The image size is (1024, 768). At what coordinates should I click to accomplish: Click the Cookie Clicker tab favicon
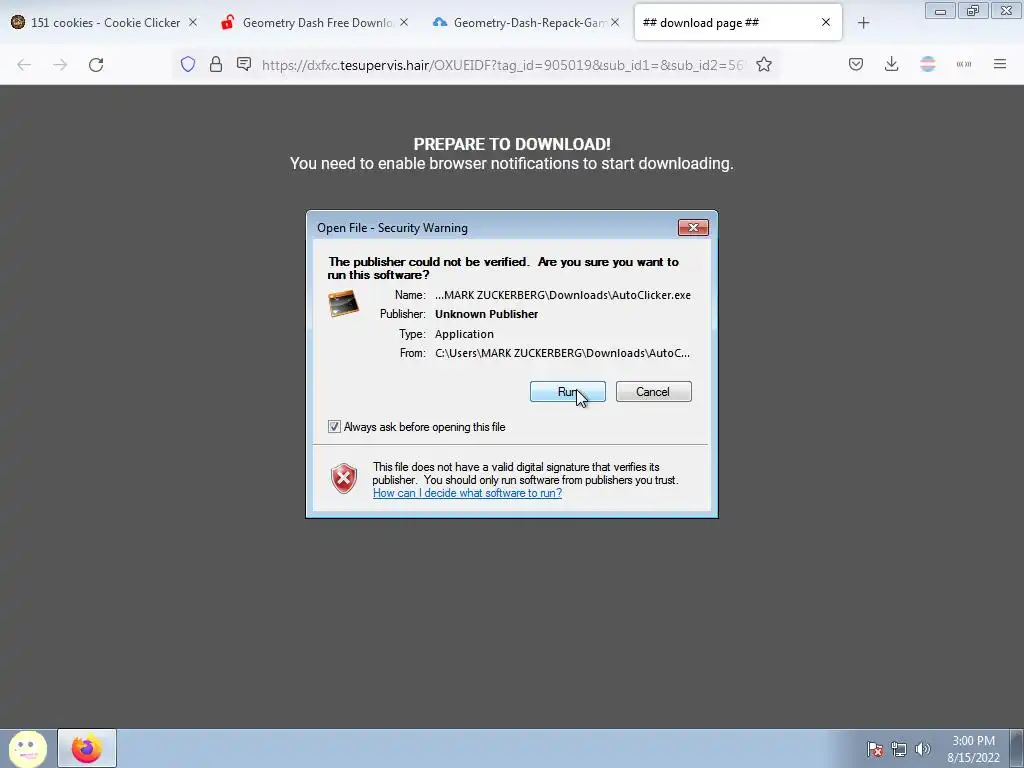pos(18,22)
